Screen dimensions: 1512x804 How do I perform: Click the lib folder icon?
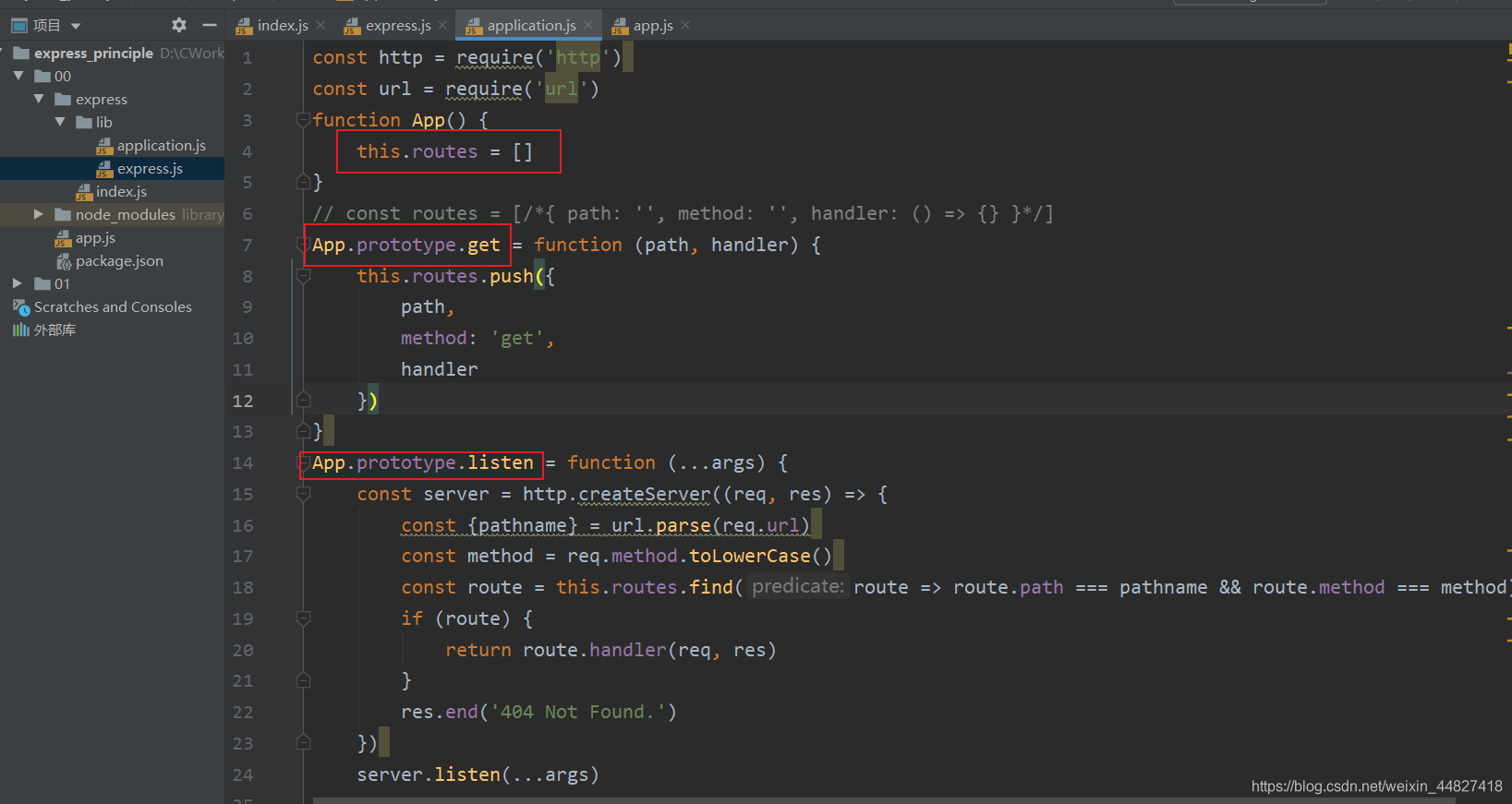[x=84, y=122]
